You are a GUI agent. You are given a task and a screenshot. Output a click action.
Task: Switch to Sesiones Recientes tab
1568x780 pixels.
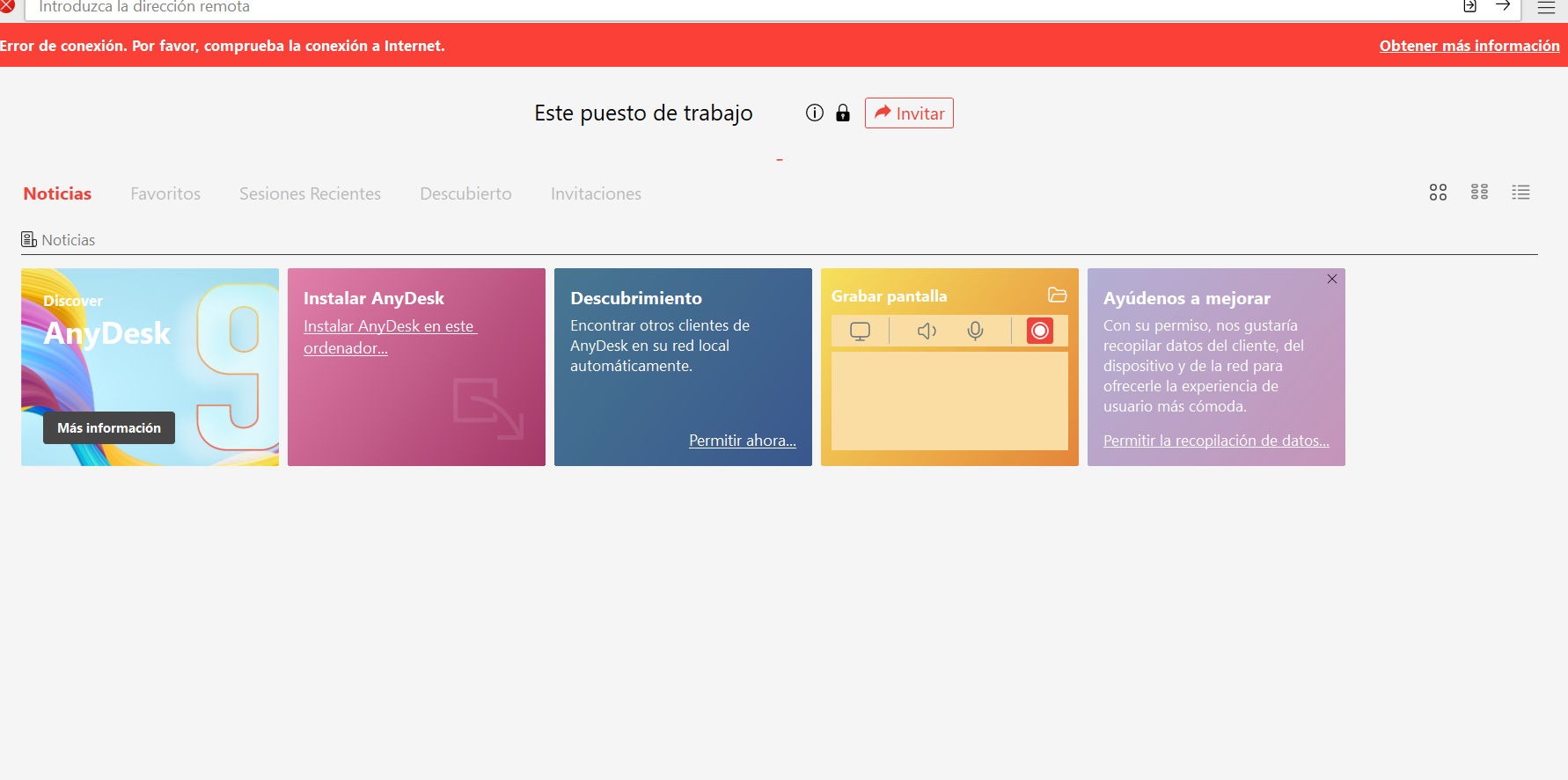pos(310,193)
